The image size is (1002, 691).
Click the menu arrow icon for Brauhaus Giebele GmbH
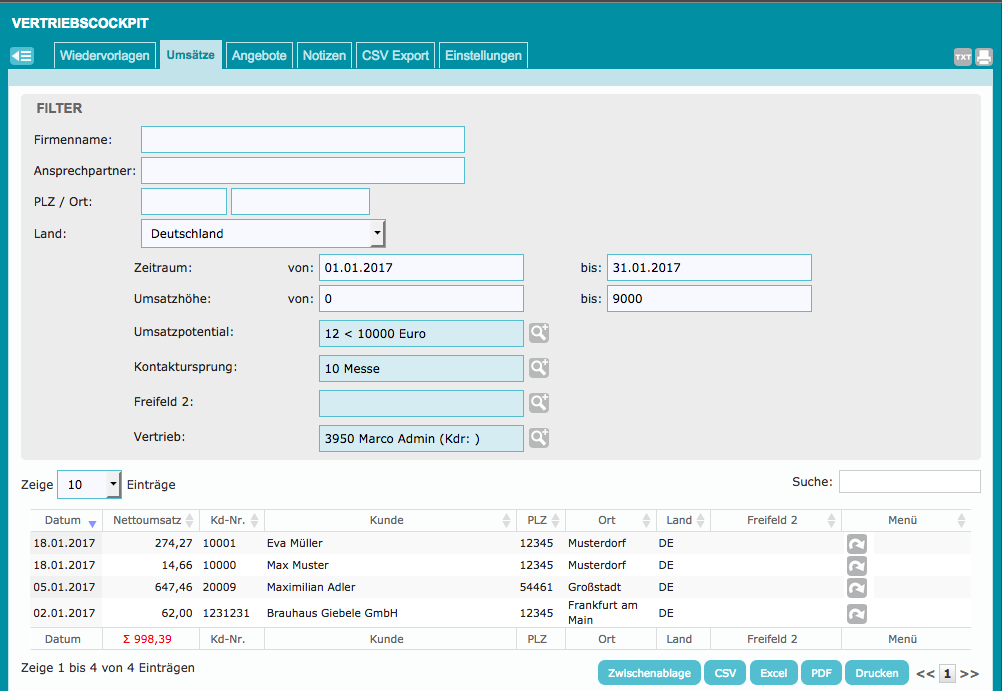pyautogui.click(x=857, y=613)
